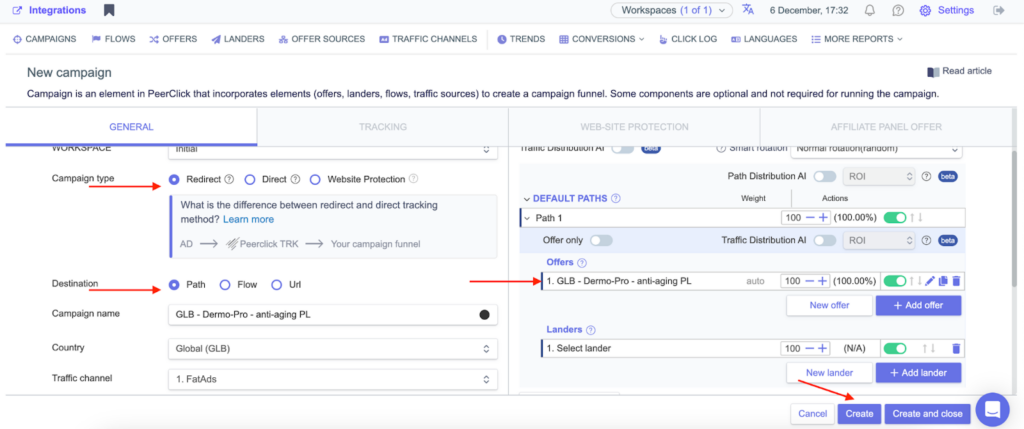This screenshot has width=1024, height=429.
Task: Click the trash icon on Select lander row
Action: pos(955,348)
